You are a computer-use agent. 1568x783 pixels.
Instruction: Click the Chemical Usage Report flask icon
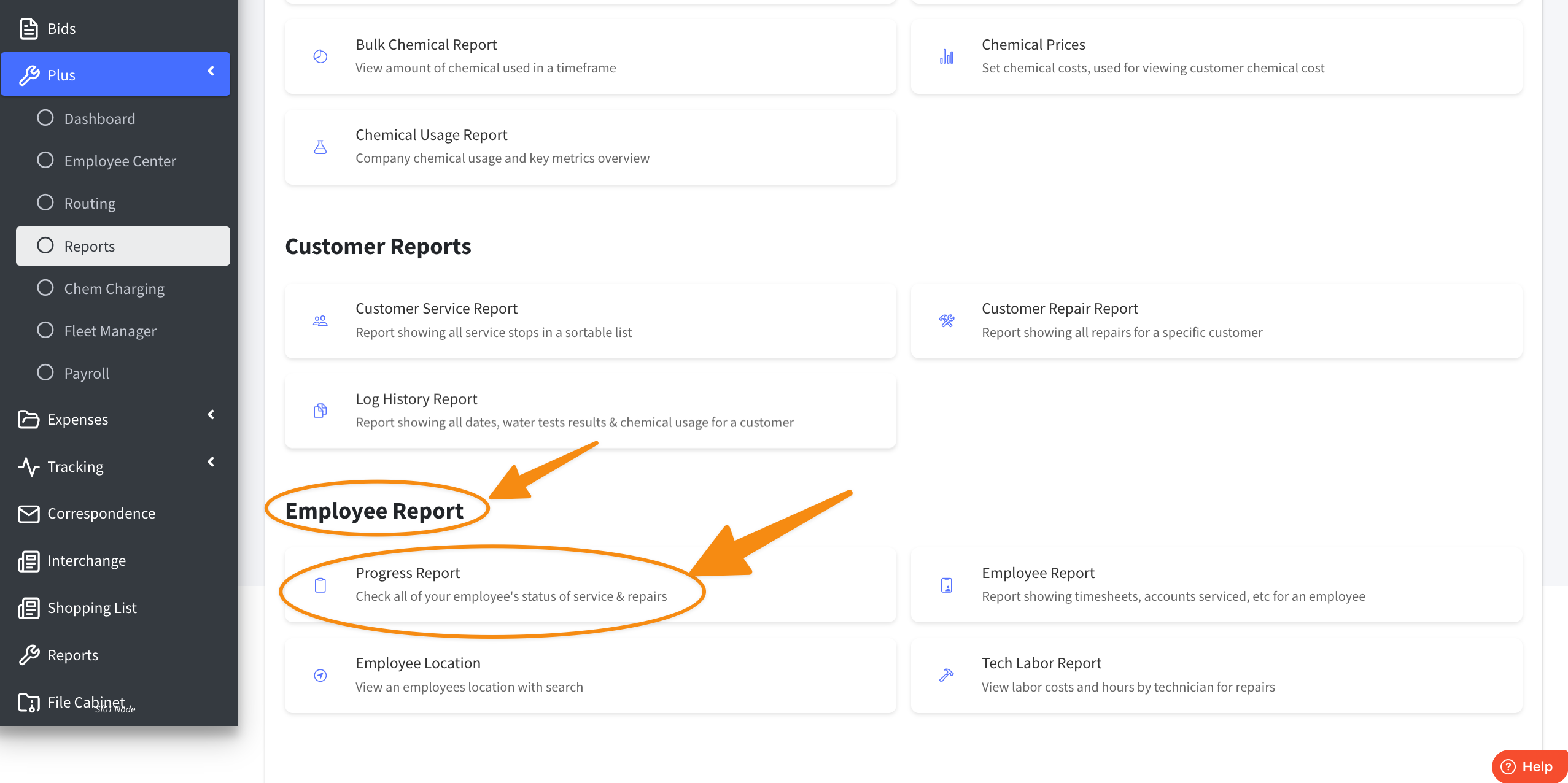tap(320, 147)
